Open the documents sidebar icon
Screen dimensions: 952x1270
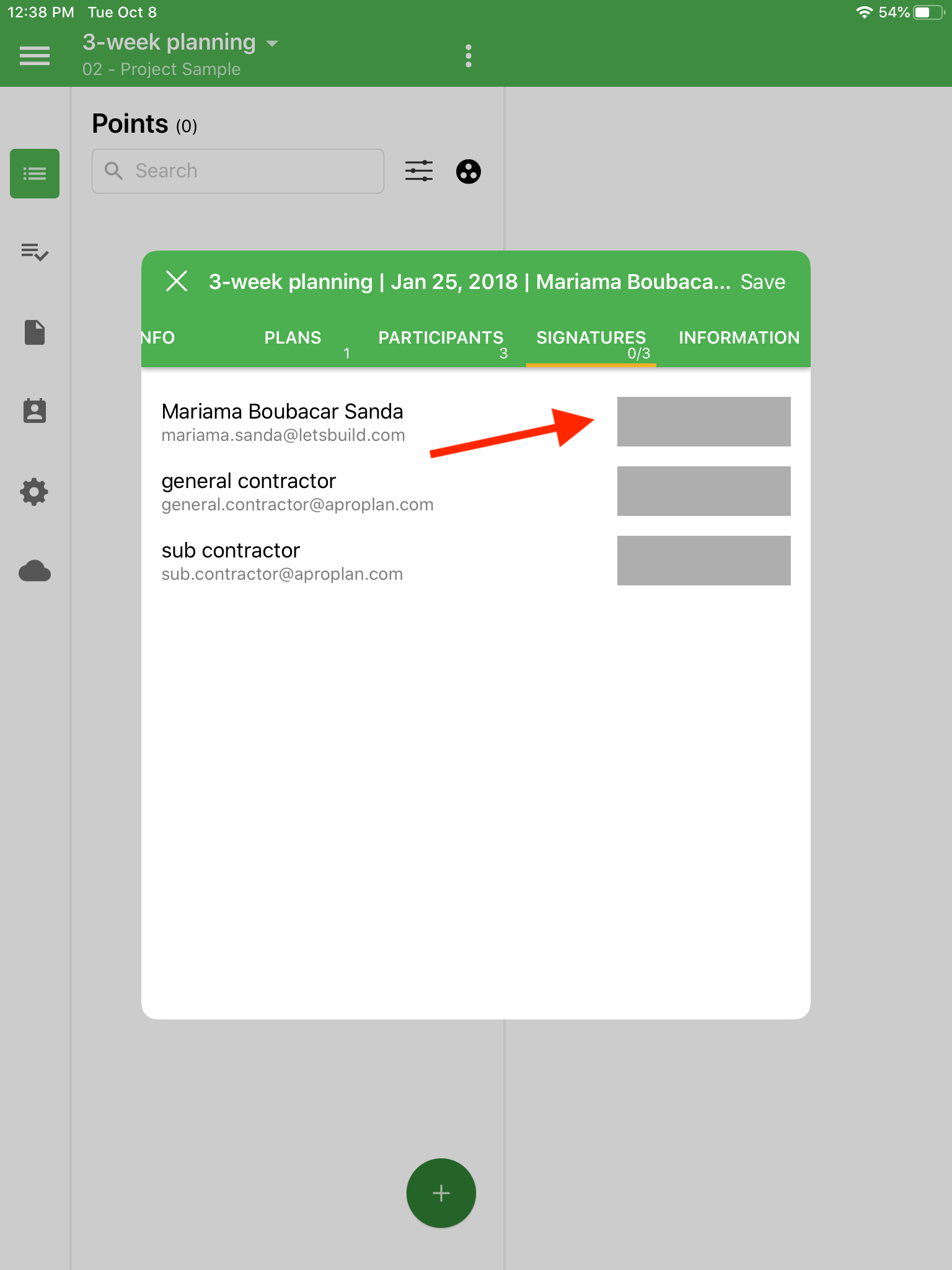point(35,332)
